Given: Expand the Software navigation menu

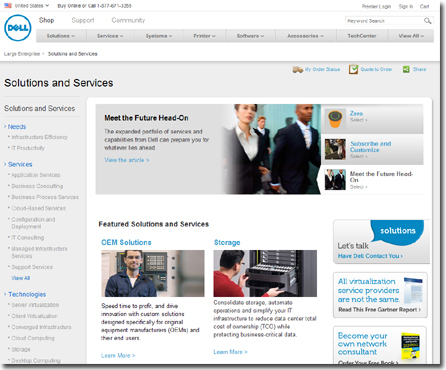Looking at the screenshot, I should 250,36.
